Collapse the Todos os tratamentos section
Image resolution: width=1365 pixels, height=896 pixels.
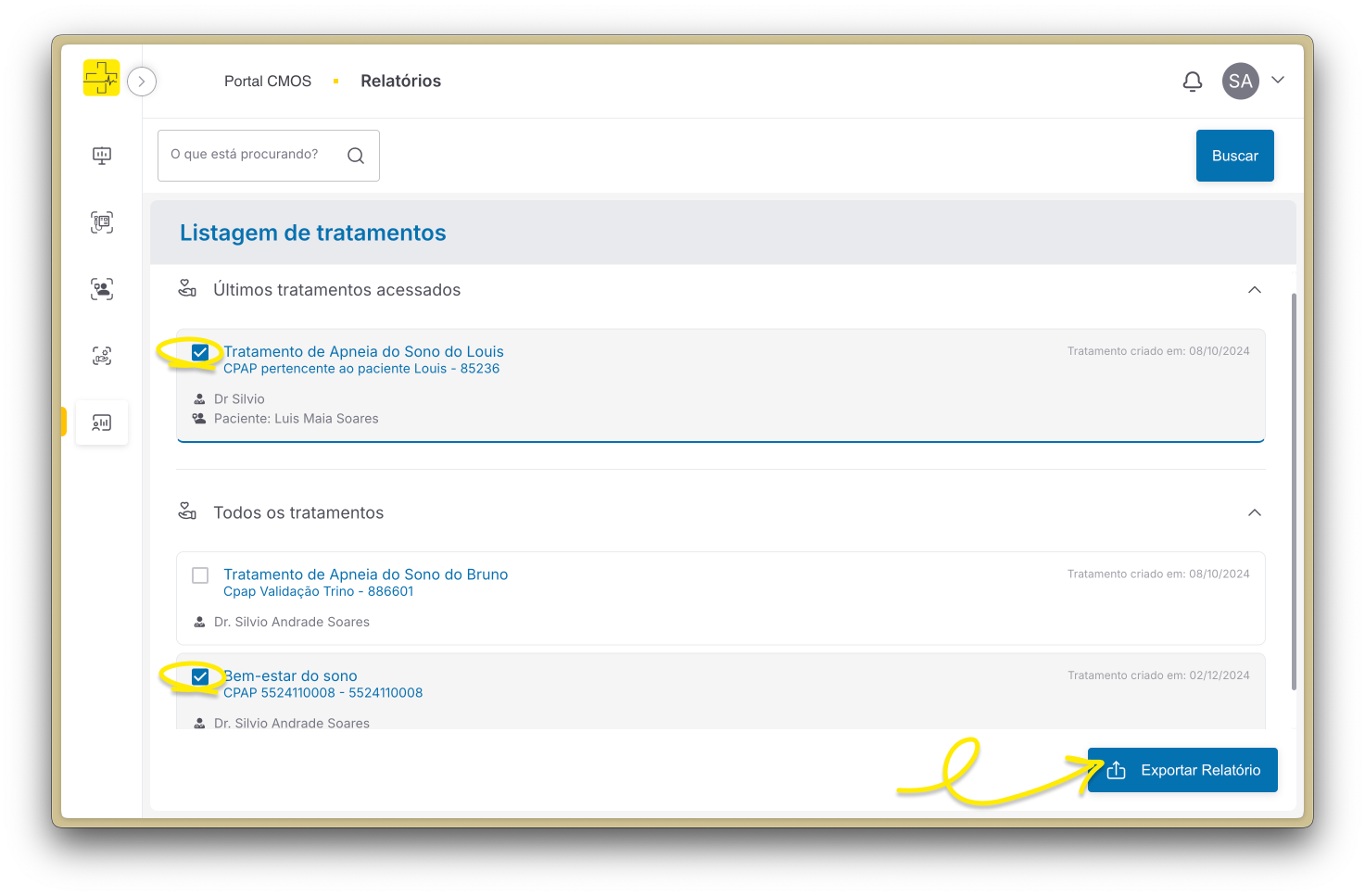(x=1254, y=512)
